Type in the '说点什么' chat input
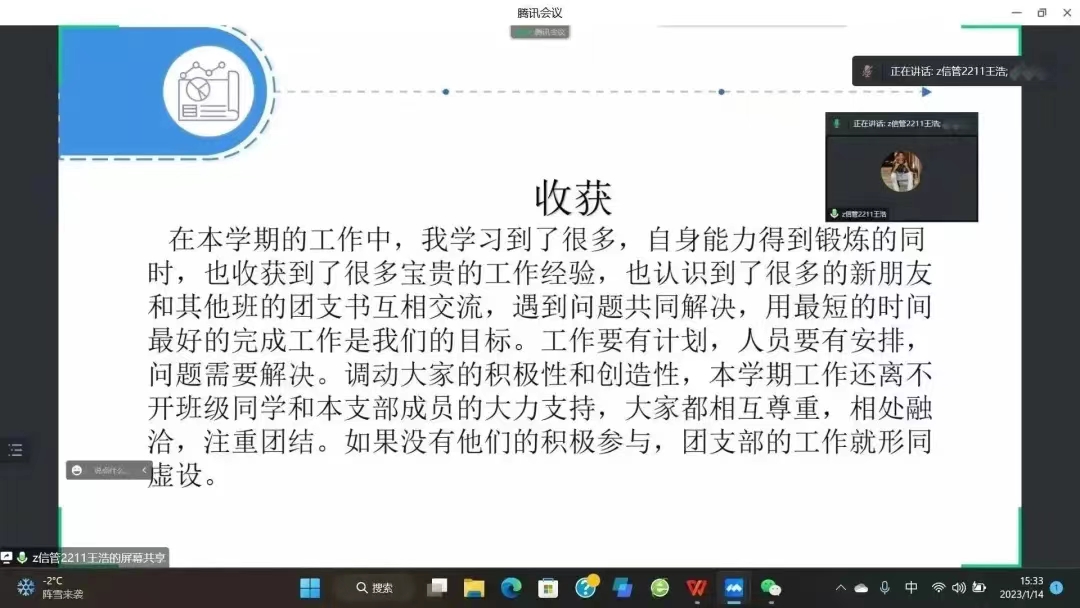The image size is (1080, 608). (x=112, y=470)
